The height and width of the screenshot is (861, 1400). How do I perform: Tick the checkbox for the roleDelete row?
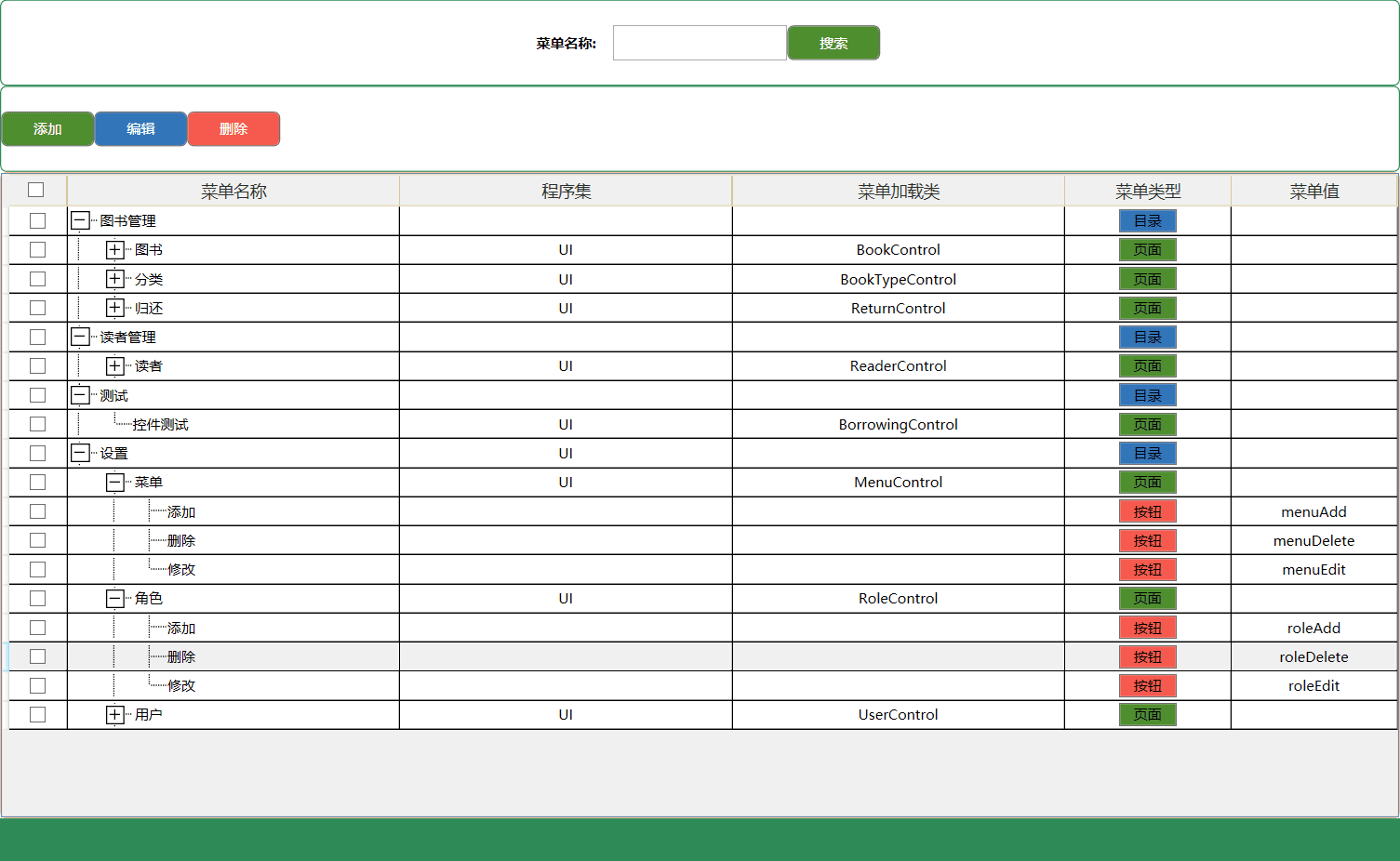click(x=37, y=656)
